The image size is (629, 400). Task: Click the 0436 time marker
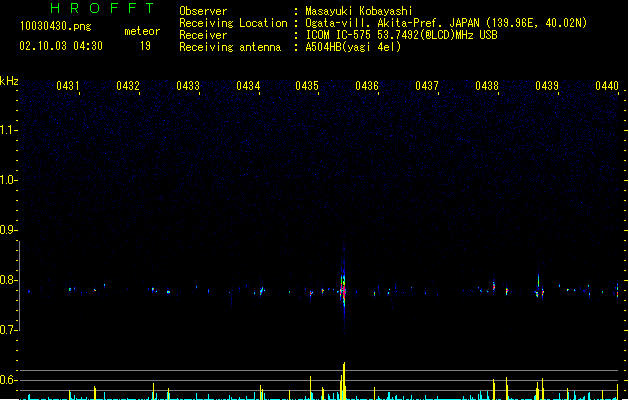point(367,86)
